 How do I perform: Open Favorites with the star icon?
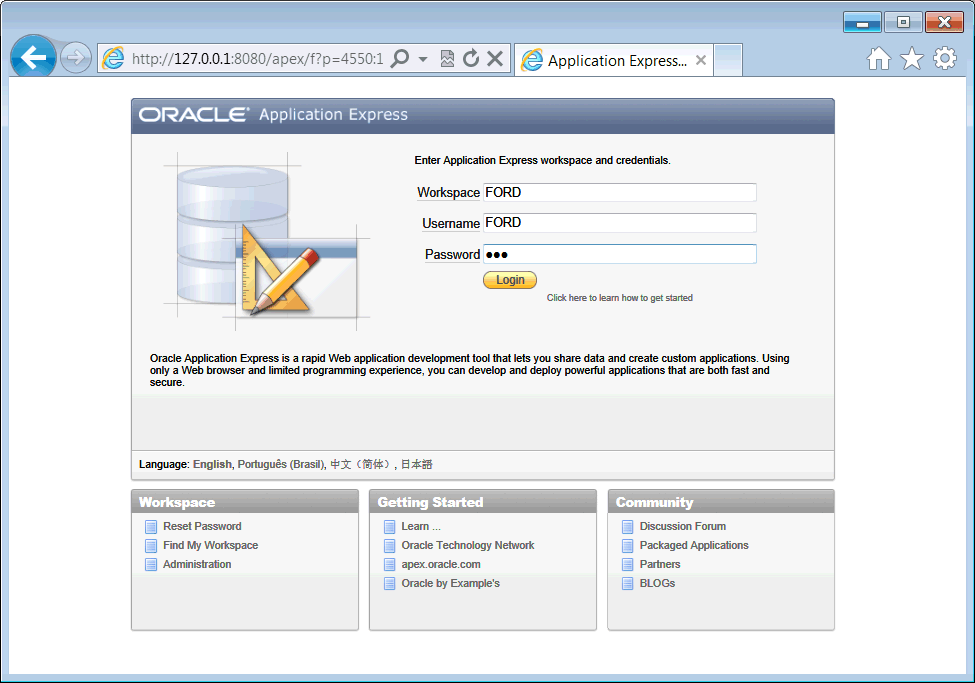[x=912, y=58]
